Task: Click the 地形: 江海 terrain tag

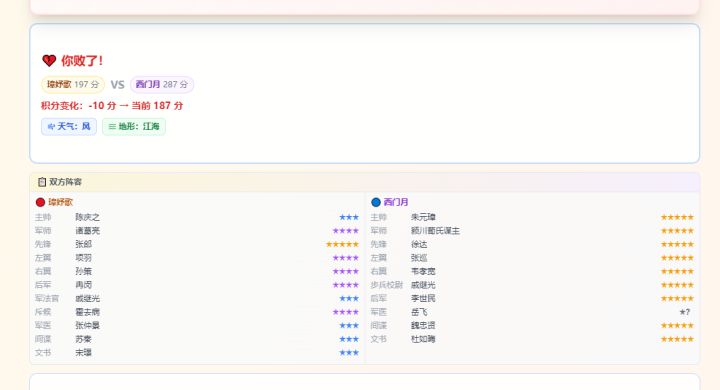Action: point(134,126)
